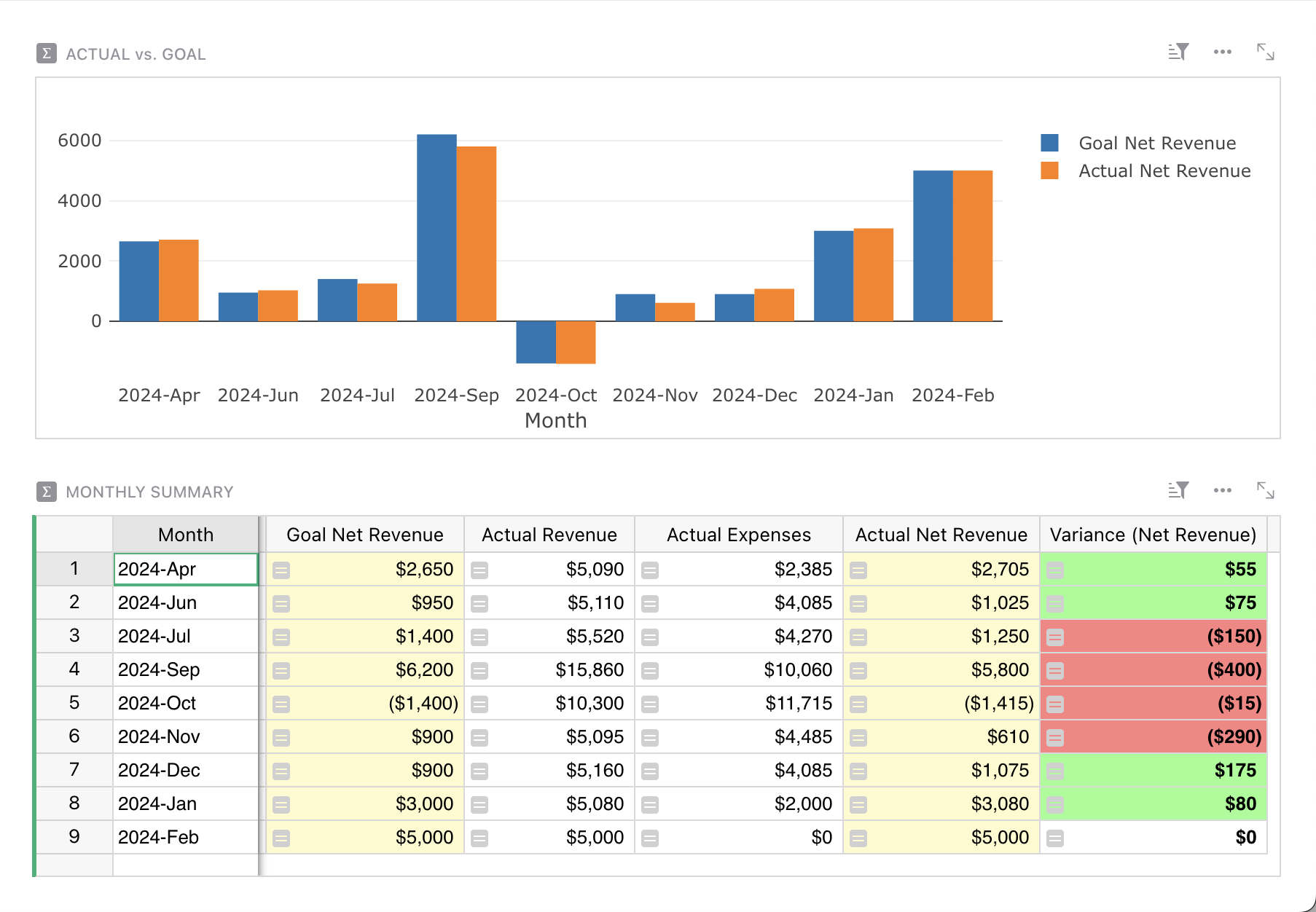The height and width of the screenshot is (912, 1316).
Task: Click the formula chip in 2024-Sep Actual Revenue cell
Action: 479,669
